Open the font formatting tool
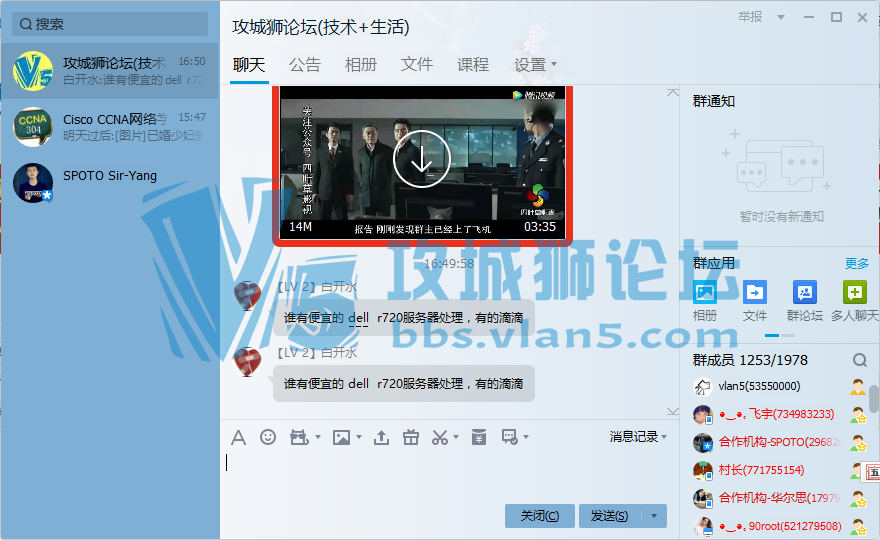The height and width of the screenshot is (540, 880). click(x=239, y=437)
